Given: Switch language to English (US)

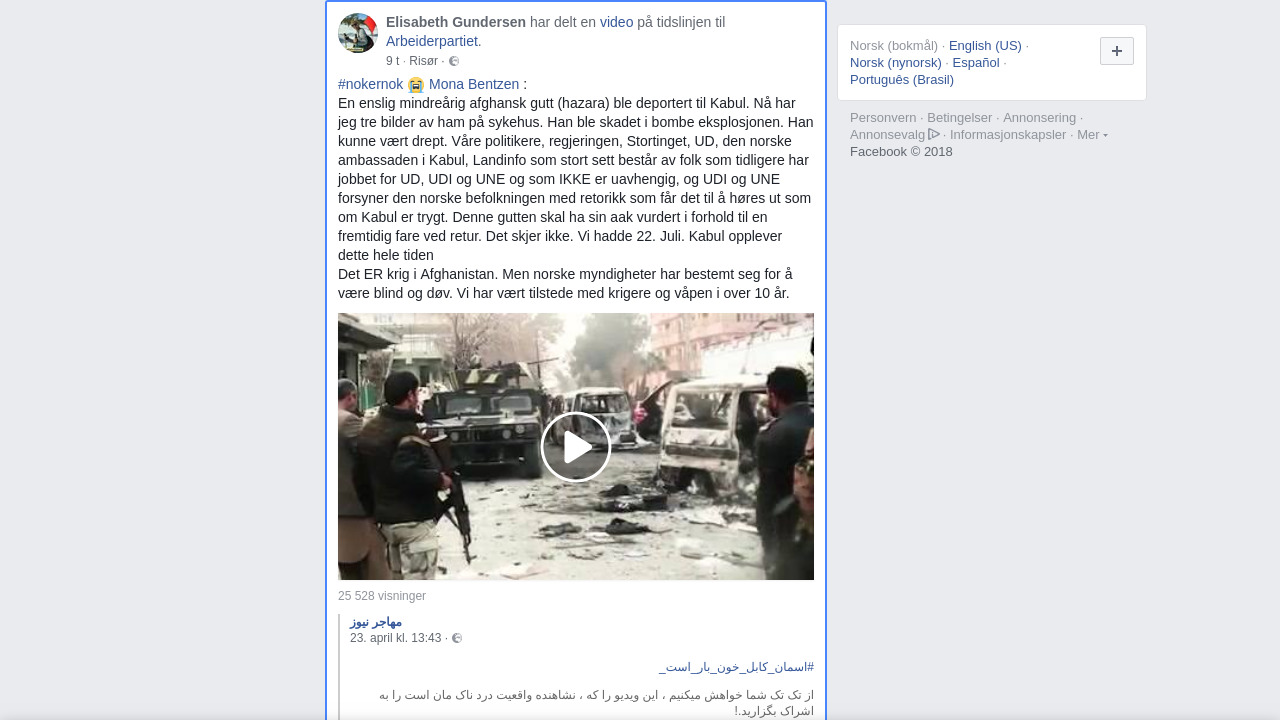Looking at the screenshot, I should (985, 45).
